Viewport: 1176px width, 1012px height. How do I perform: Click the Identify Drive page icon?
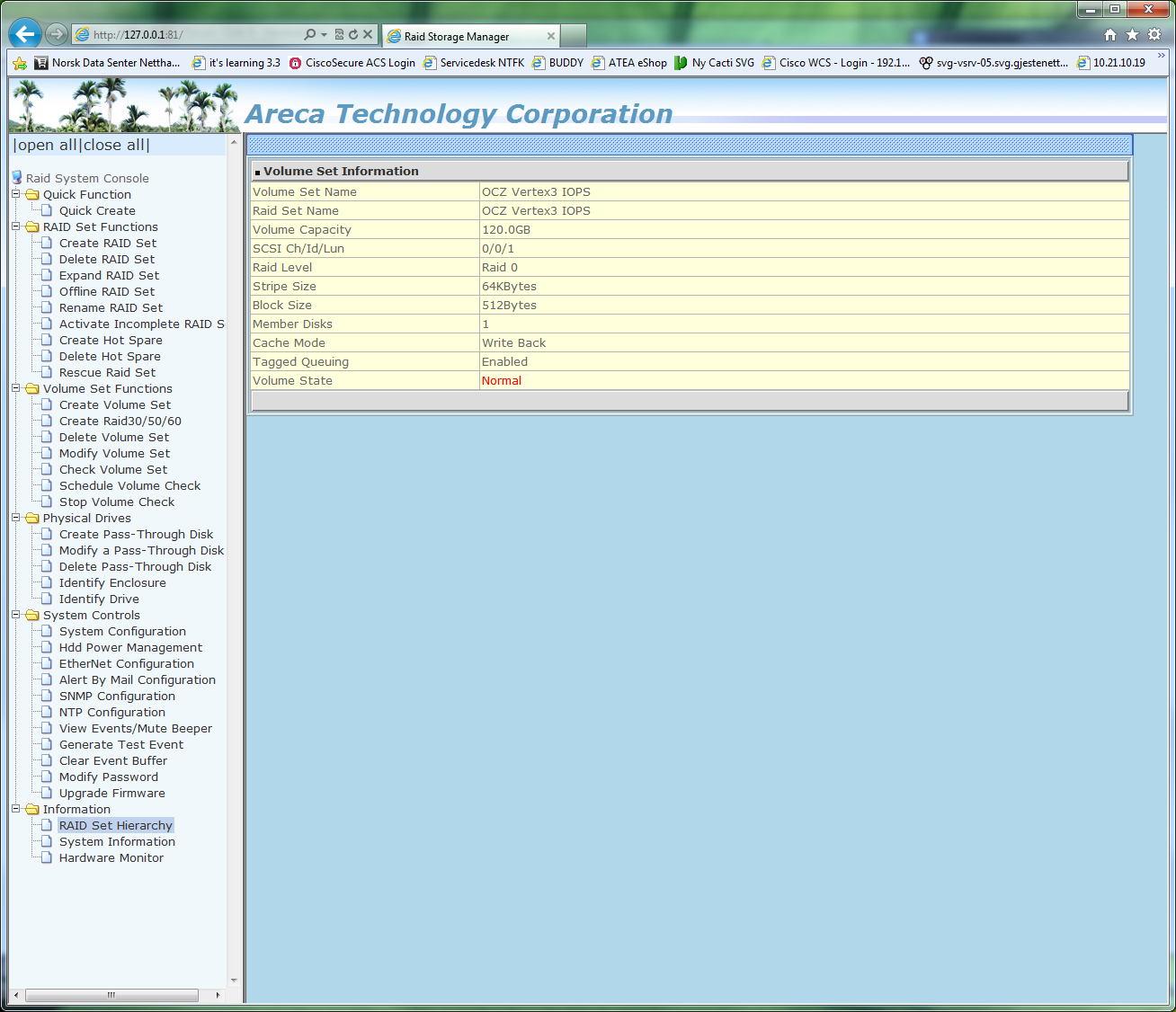(x=48, y=599)
